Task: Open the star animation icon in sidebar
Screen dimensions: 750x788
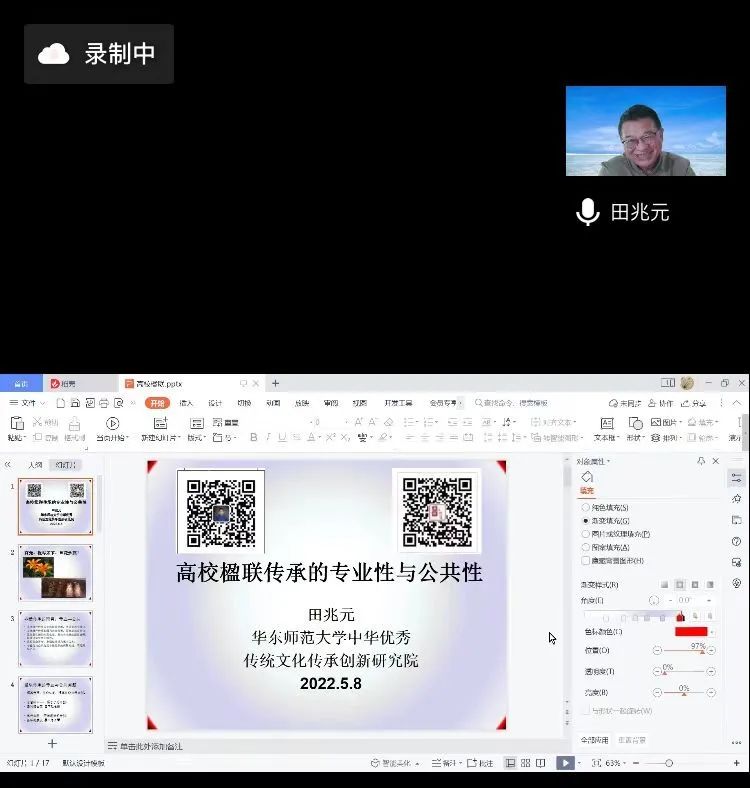Action: point(736,499)
